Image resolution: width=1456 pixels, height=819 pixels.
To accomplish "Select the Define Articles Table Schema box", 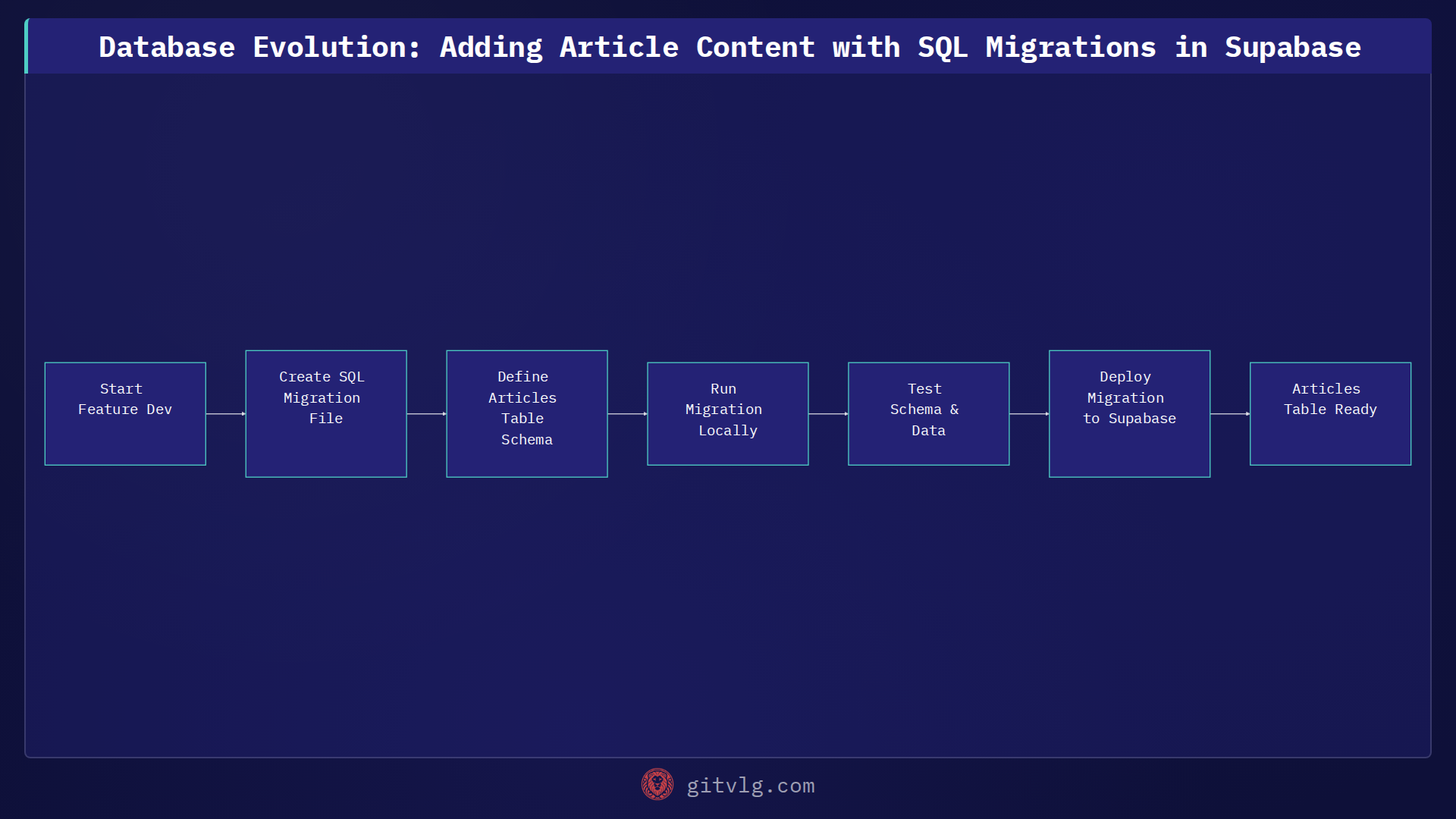I will (527, 413).
